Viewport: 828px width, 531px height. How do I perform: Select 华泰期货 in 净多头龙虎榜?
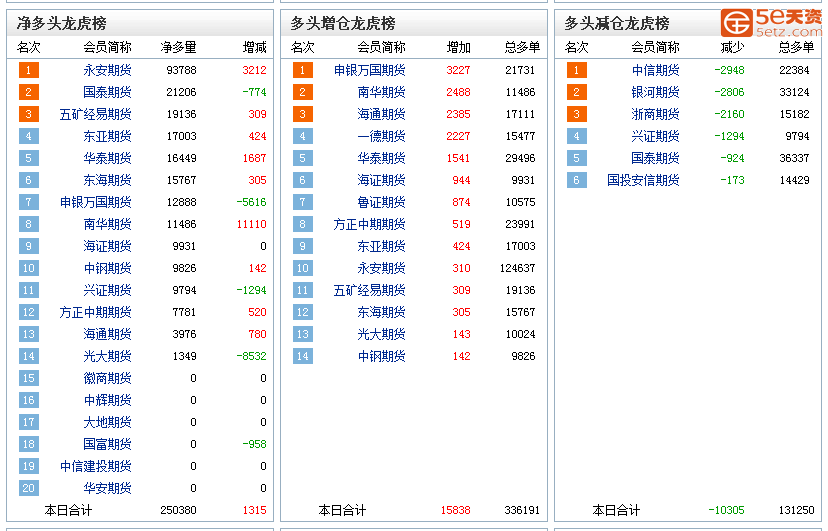click(107, 158)
